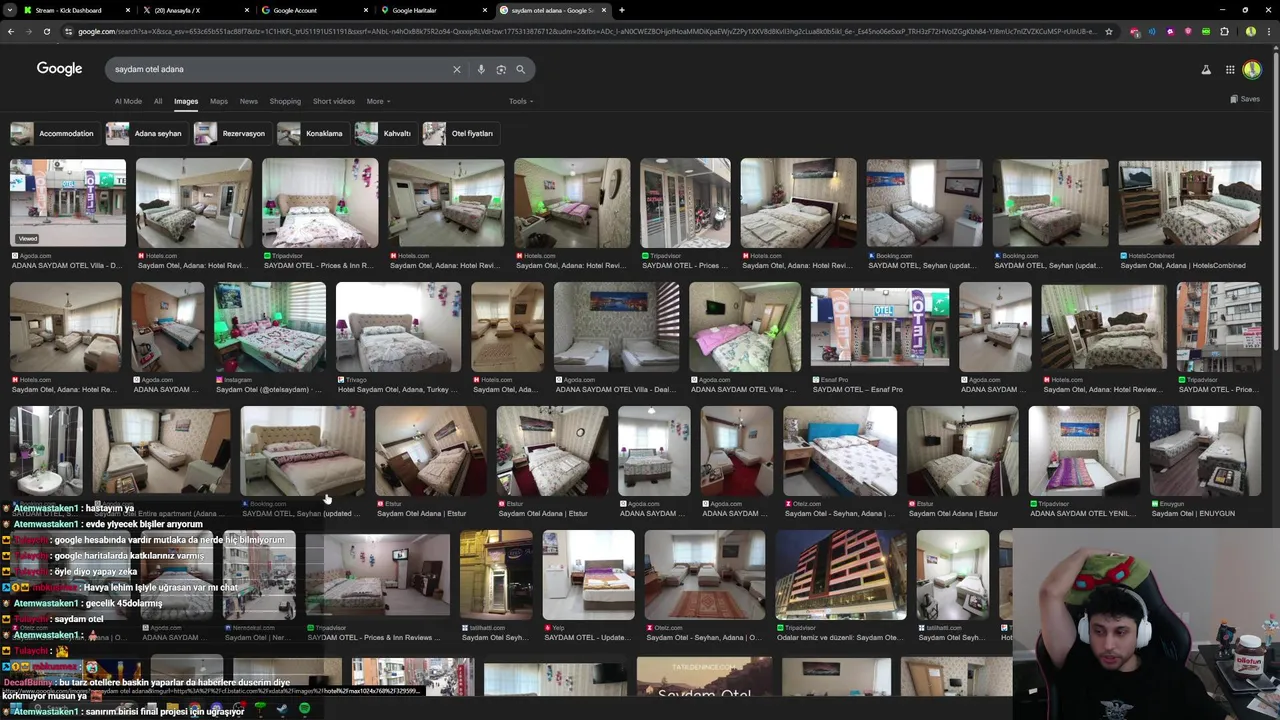Open Chrome three-dot menu
The image size is (1280, 720).
1269,32
